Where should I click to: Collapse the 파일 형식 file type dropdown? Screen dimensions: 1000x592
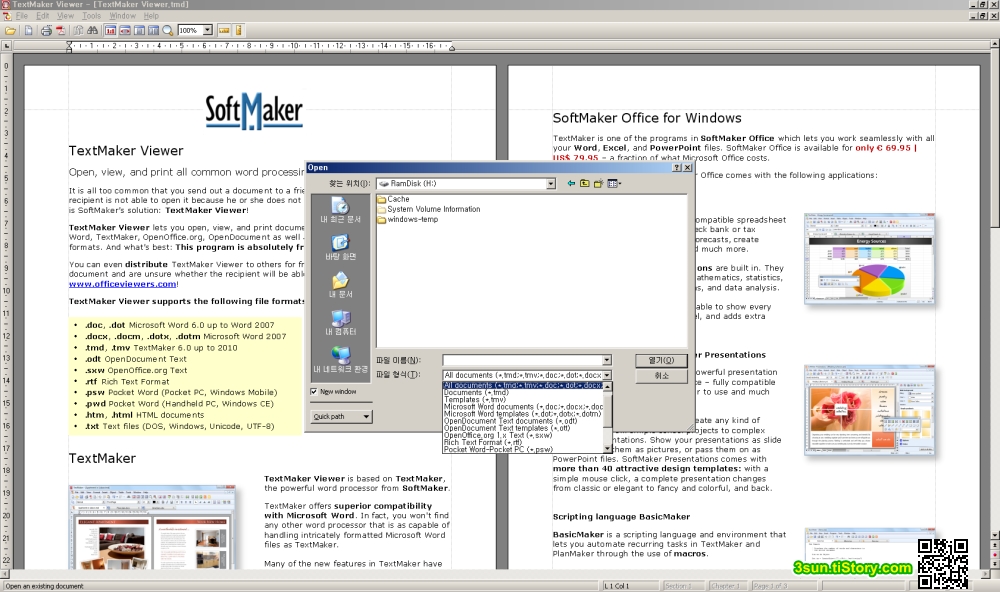click(x=607, y=375)
